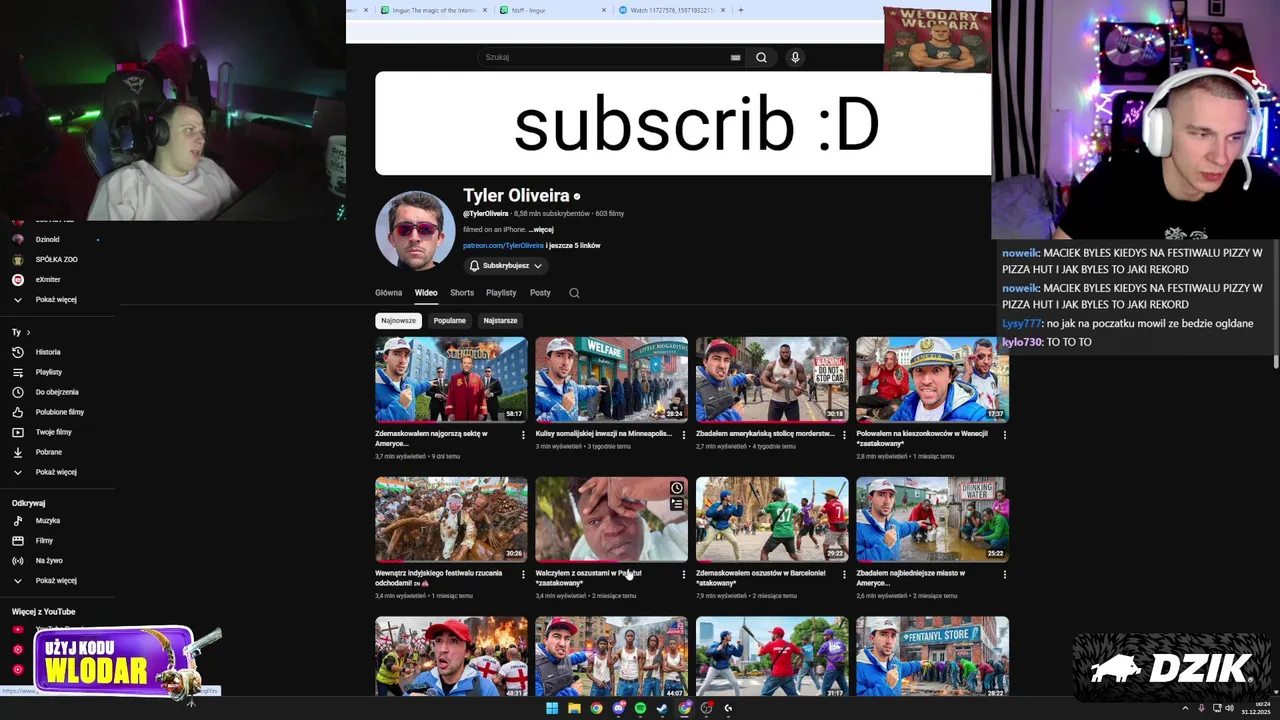
Task: Play Kulisy somalijskiej inwazji thumbnail
Action: pyautogui.click(x=611, y=380)
